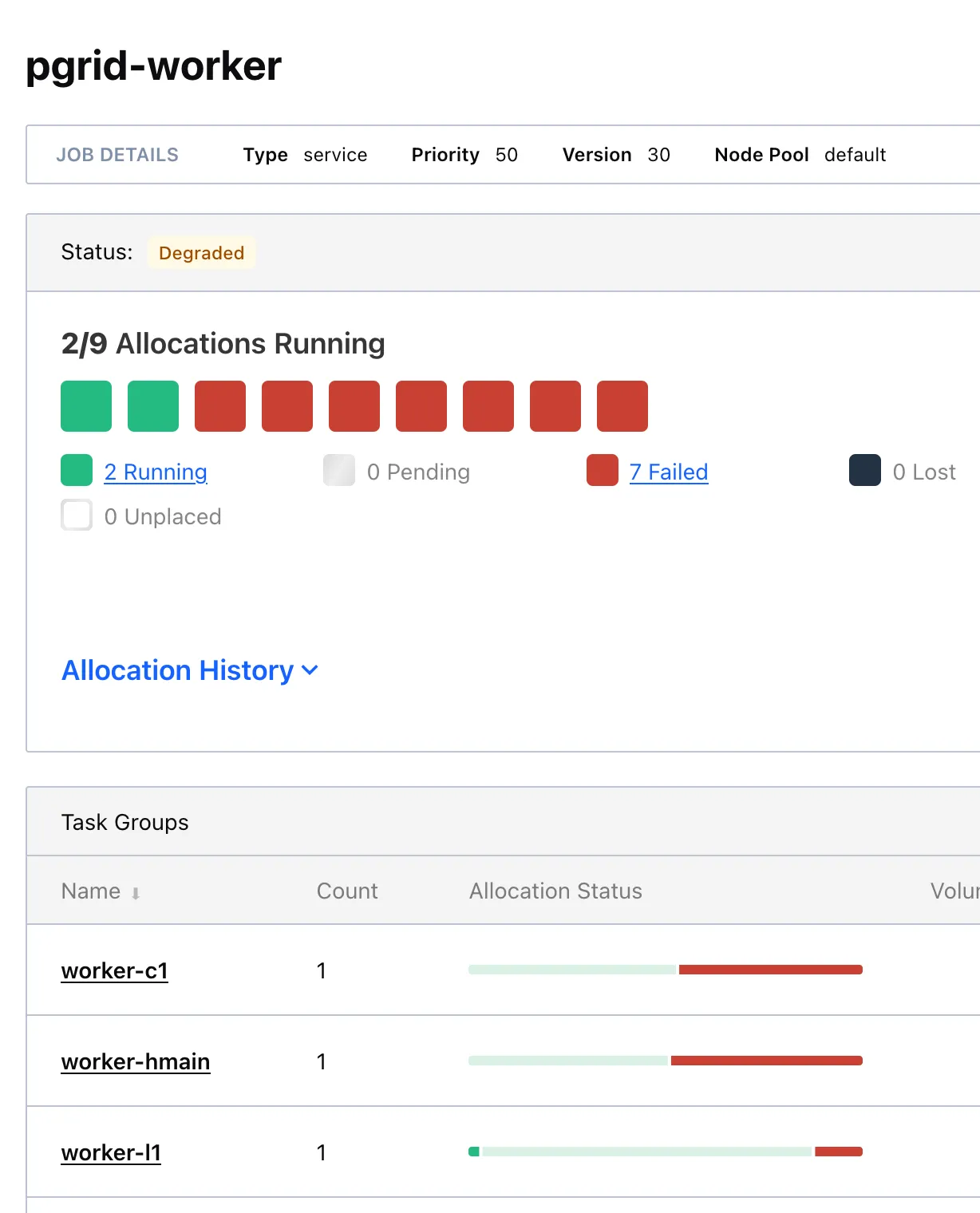This screenshot has height=1213, width=980.
Task: Open the worker-l1 task group
Action: [111, 1152]
